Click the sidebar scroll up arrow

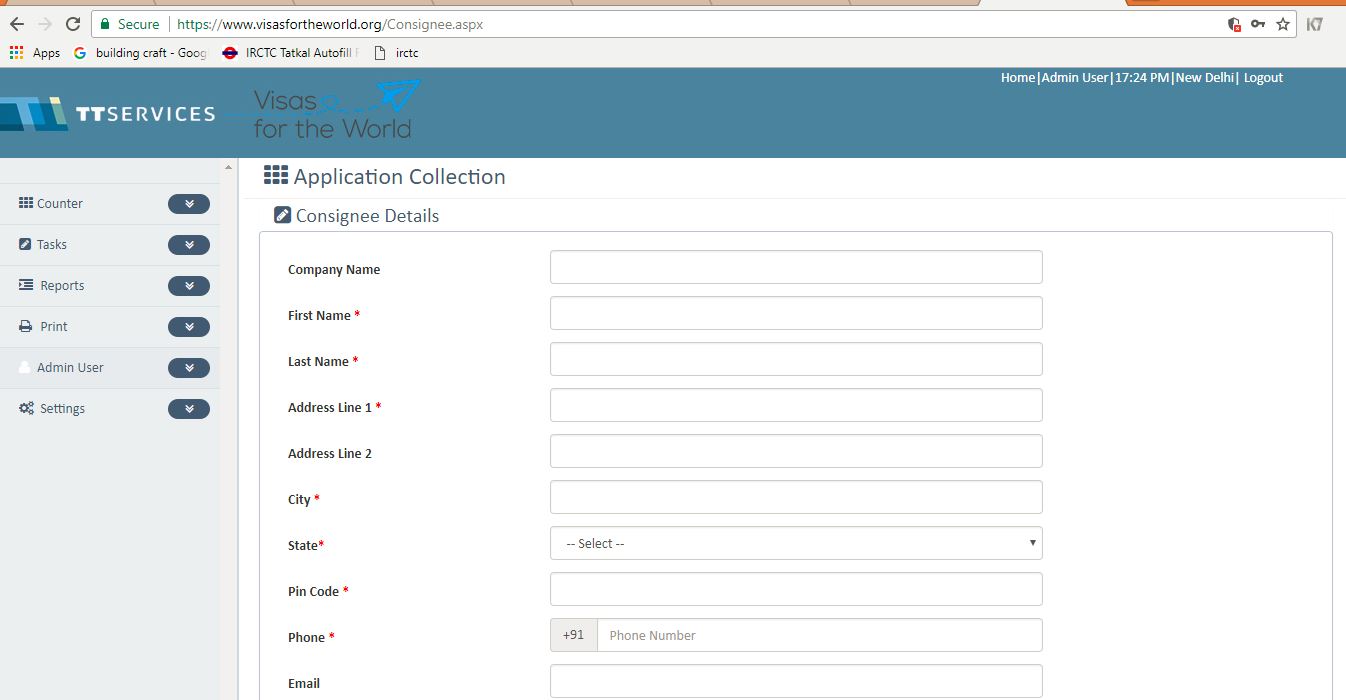[x=228, y=167]
